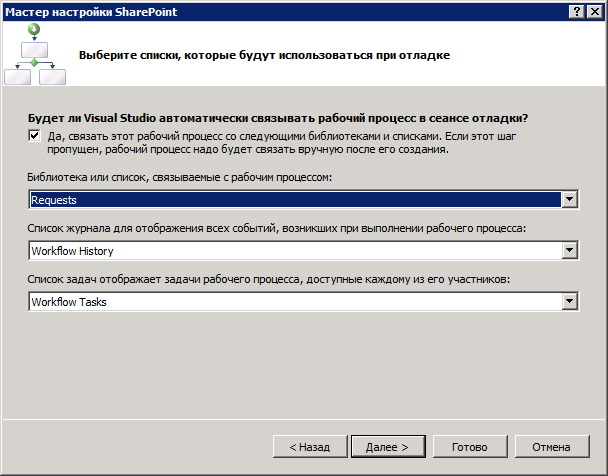Uncheck the automatic workflow association checkbox
608x476 pixels.
pyautogui.click(x=35, y=136)
